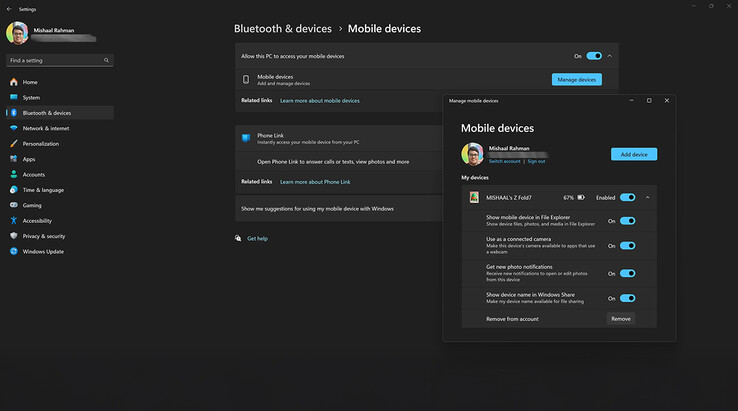Open Home in Settings sidebar
The height and width of the screenshot is (411, 738).
click(x=60, y=82)
